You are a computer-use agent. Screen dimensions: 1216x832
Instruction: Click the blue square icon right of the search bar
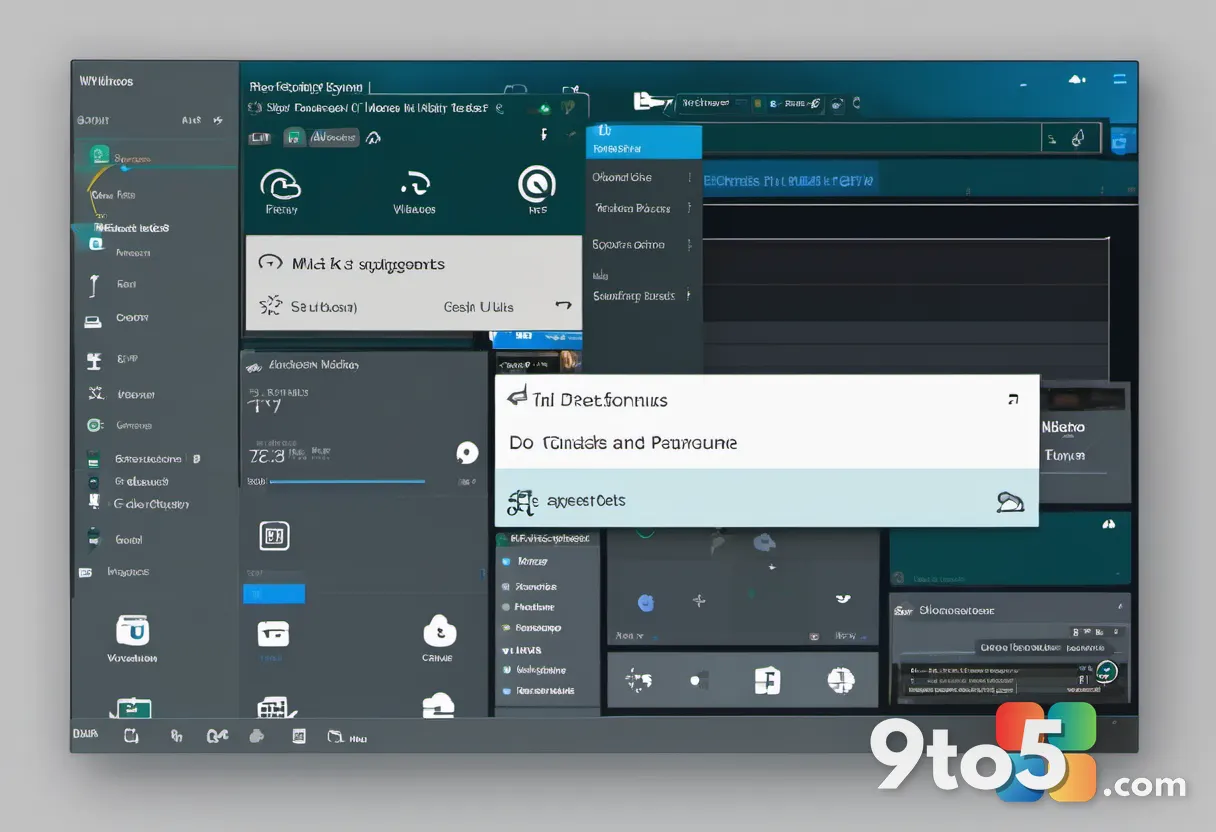[1124, 139]
